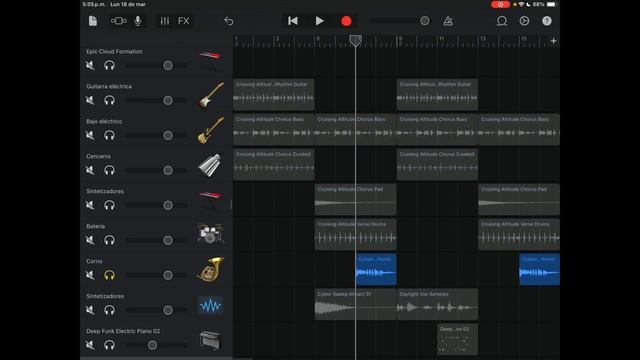Add a song section with plus
The height and width of the screenshot is (360, 640).
tap(553, 41)
